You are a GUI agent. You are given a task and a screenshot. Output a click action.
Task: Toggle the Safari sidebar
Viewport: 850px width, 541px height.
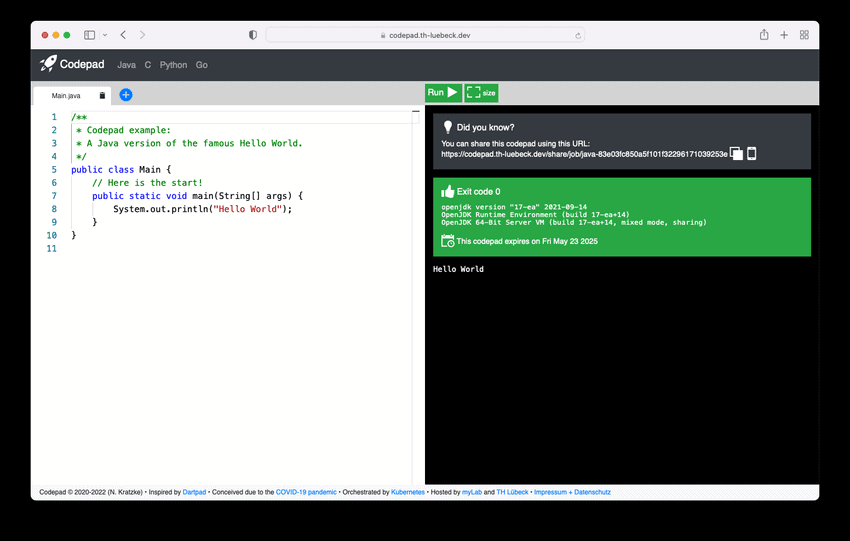(89, 35)
